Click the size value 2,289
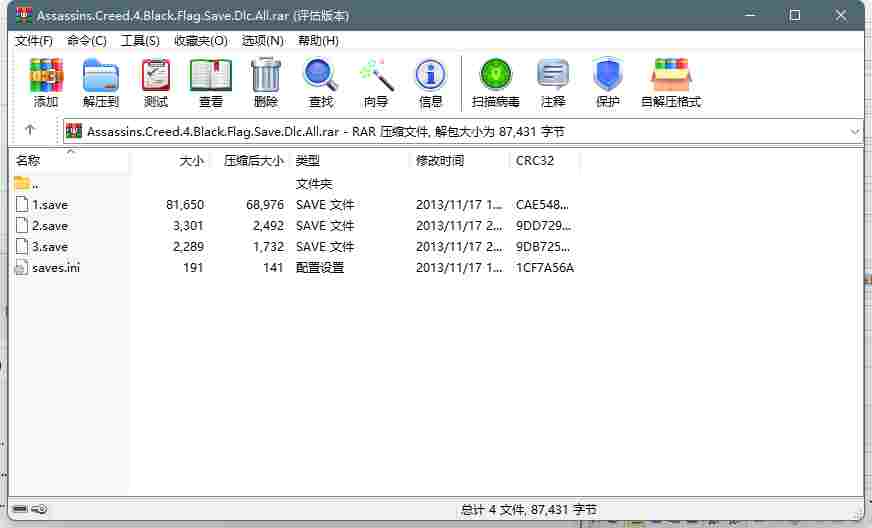Screen dimensions: 872x528 click(189, 246)
